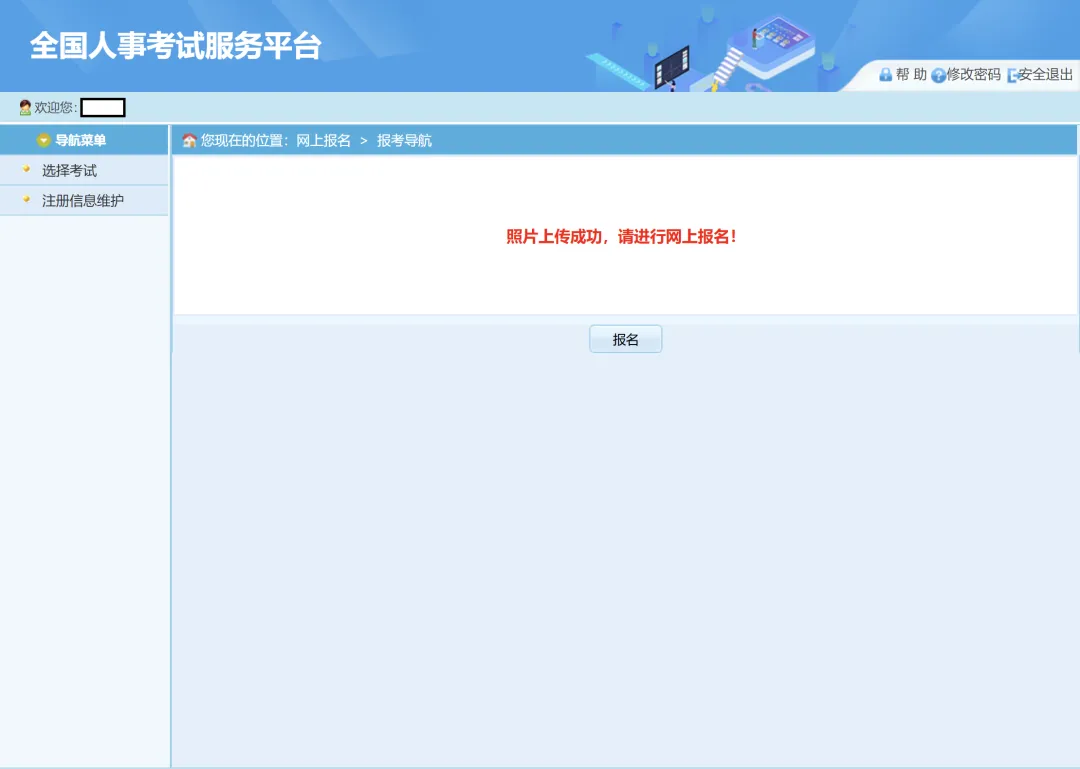Viewport: 1080px width, 769px height.
Task: 点击帮助旁边的蓝色锁图标
Action: (x=886, y=74)
